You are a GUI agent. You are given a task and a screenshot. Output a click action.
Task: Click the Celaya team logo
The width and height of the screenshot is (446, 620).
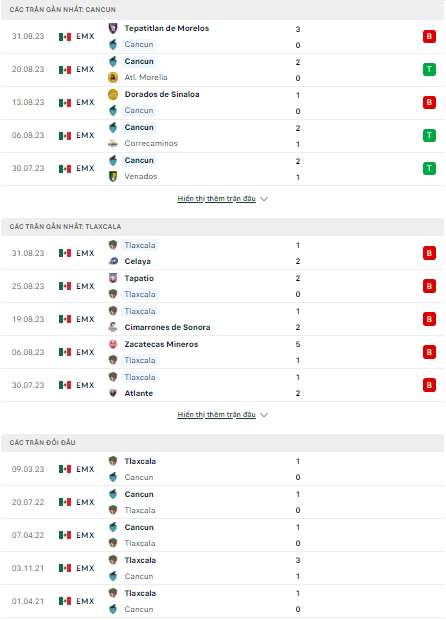pos(113,261)
